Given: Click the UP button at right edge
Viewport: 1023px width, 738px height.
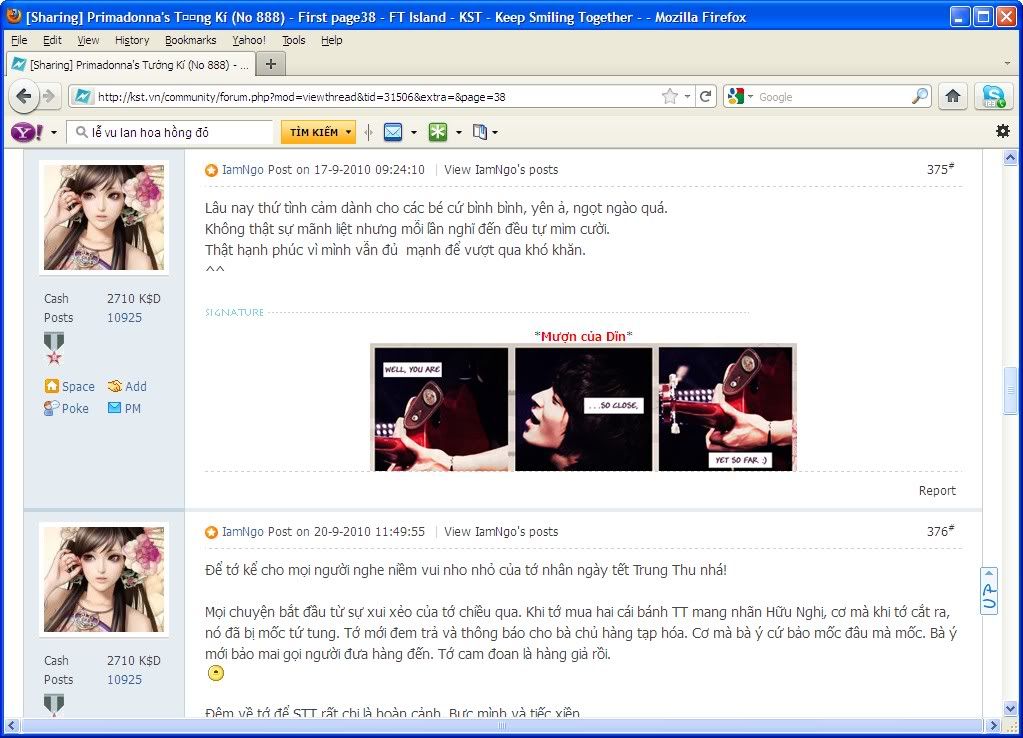Looking at the screenshot, I should pos(989,591).
